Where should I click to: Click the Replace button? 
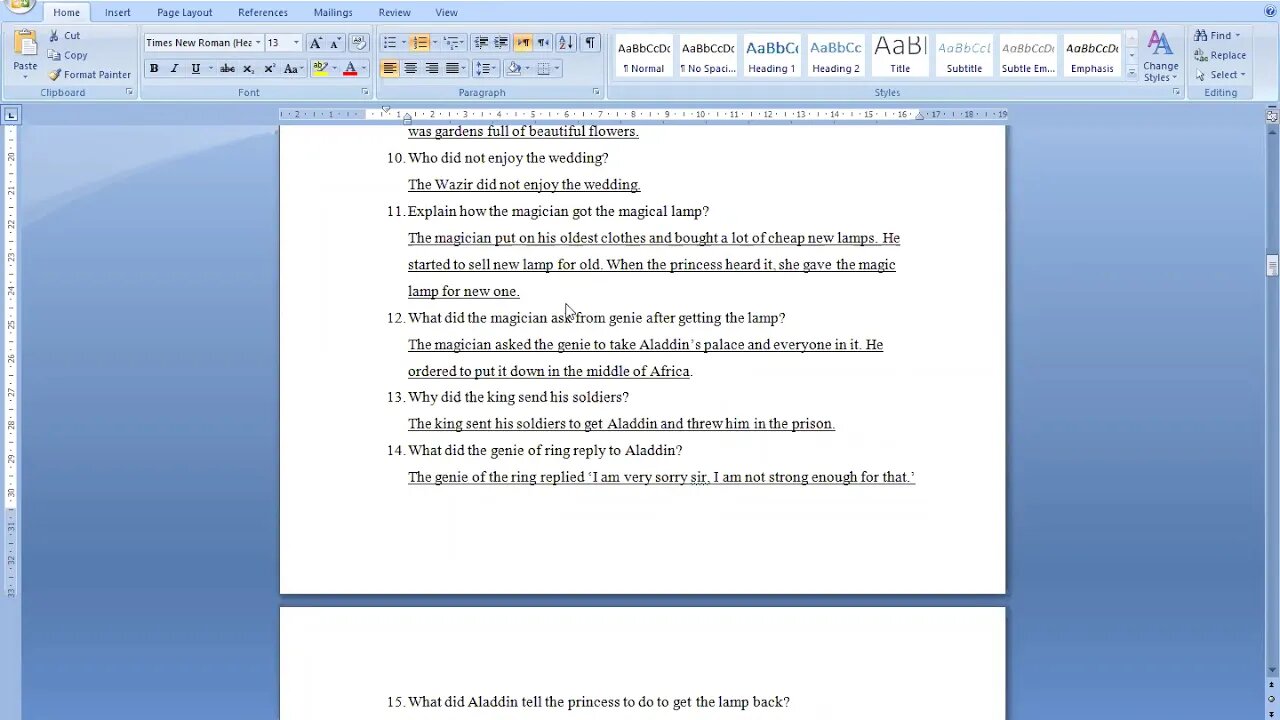pyautogui.click(x=1220, y=55)
